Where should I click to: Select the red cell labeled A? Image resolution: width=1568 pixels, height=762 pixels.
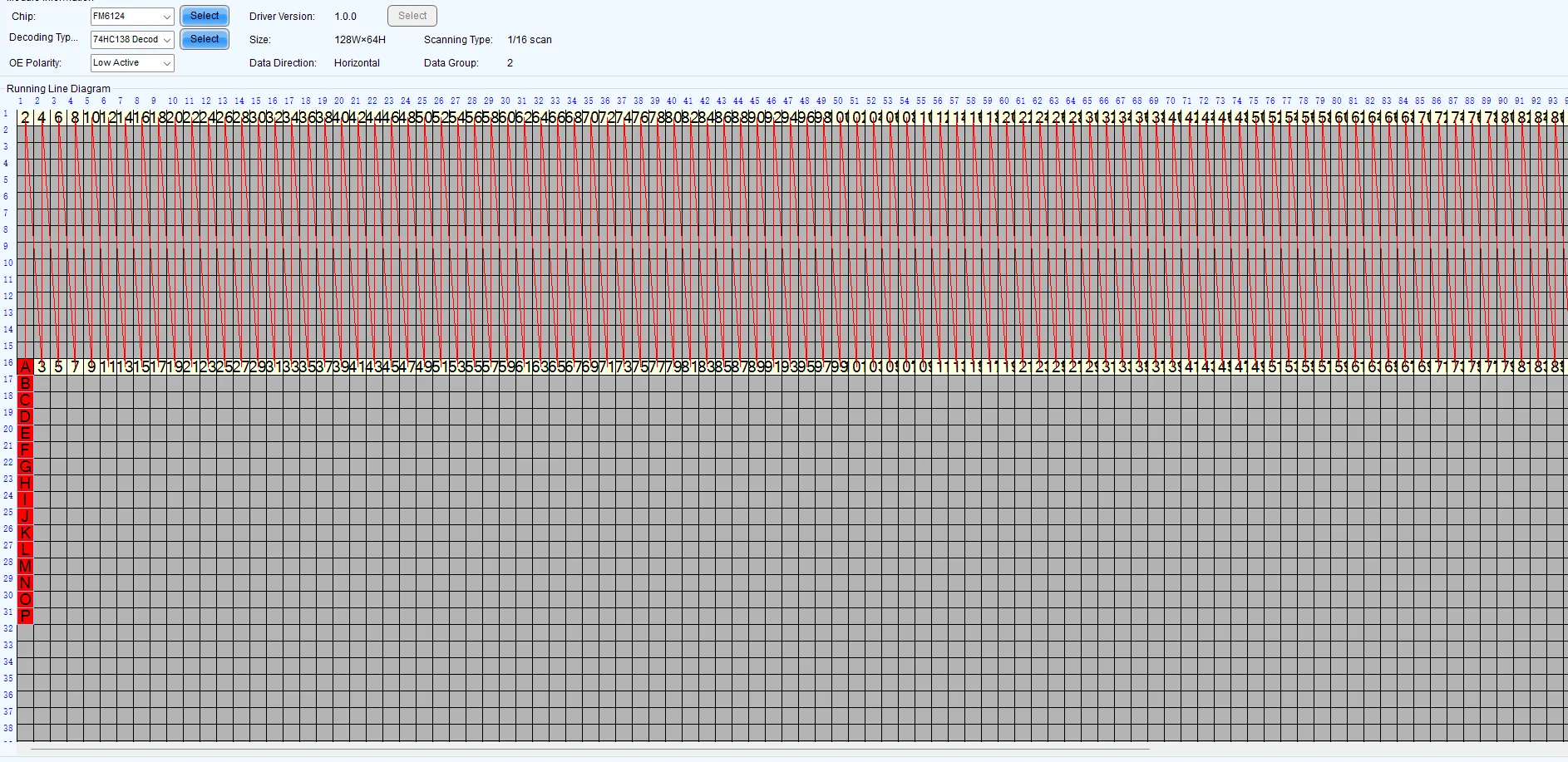click(x=25, y=366)
